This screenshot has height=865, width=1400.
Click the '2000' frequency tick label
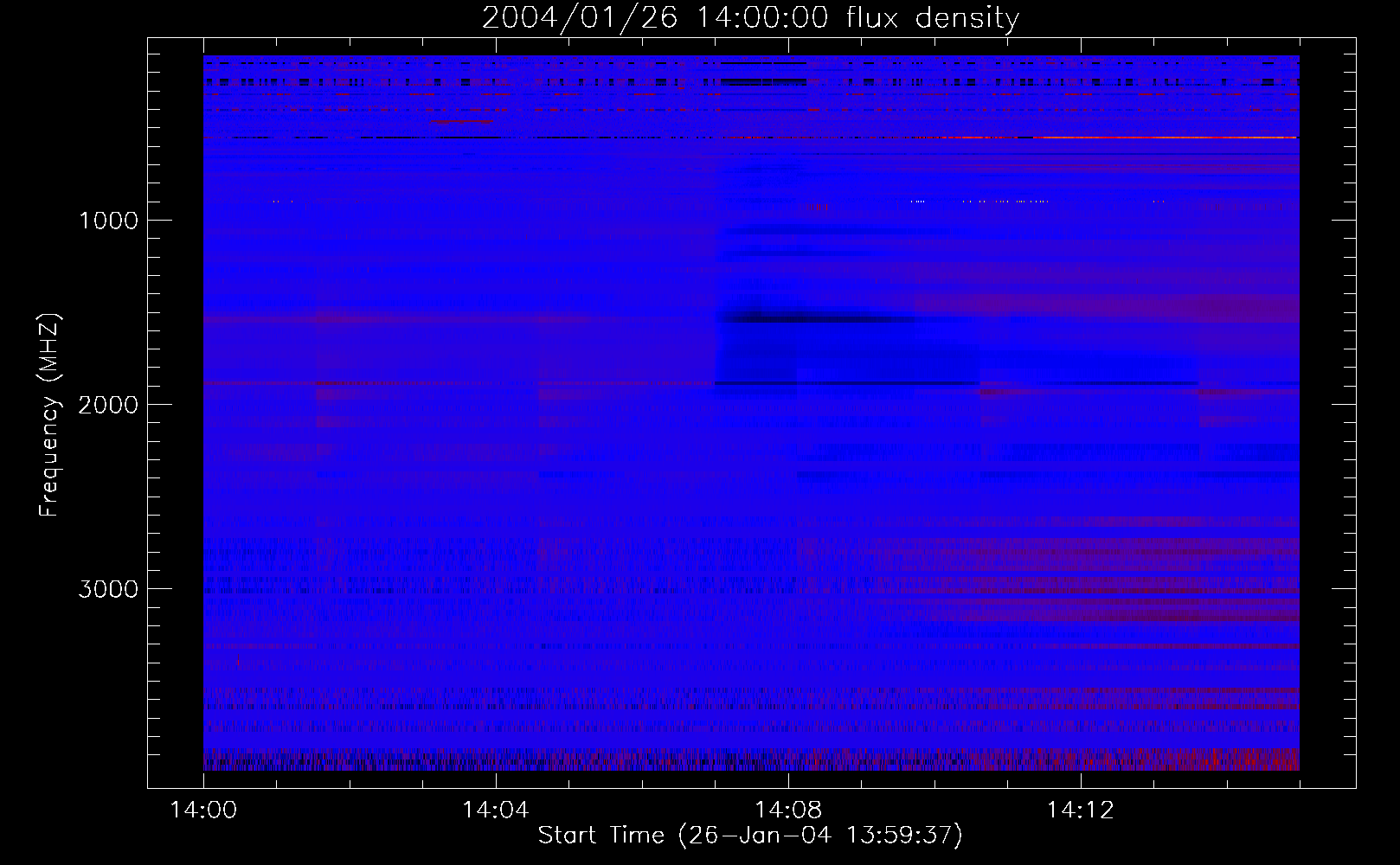click(108, 405)
